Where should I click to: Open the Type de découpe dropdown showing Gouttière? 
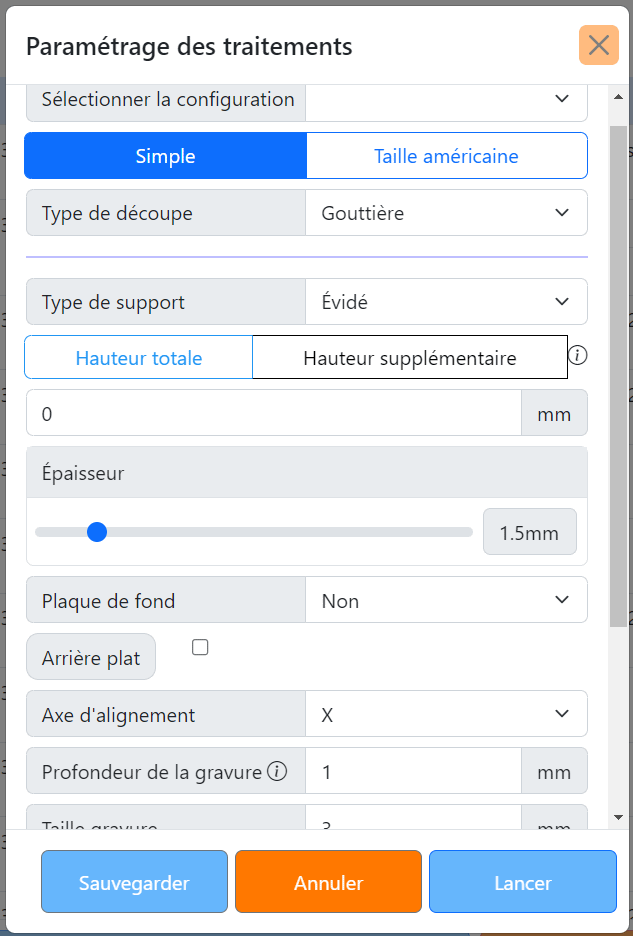(x=446, y=212)
